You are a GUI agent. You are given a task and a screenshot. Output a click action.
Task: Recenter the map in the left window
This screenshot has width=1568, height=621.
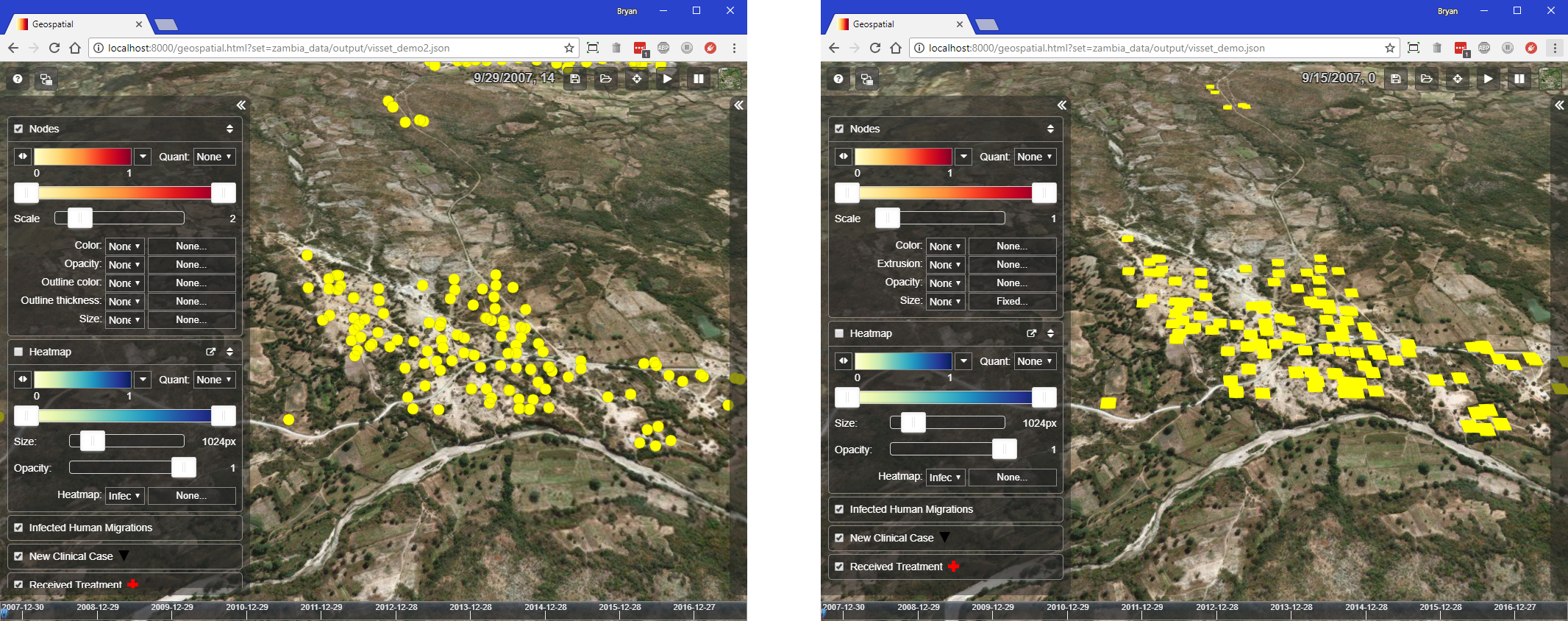637,79
